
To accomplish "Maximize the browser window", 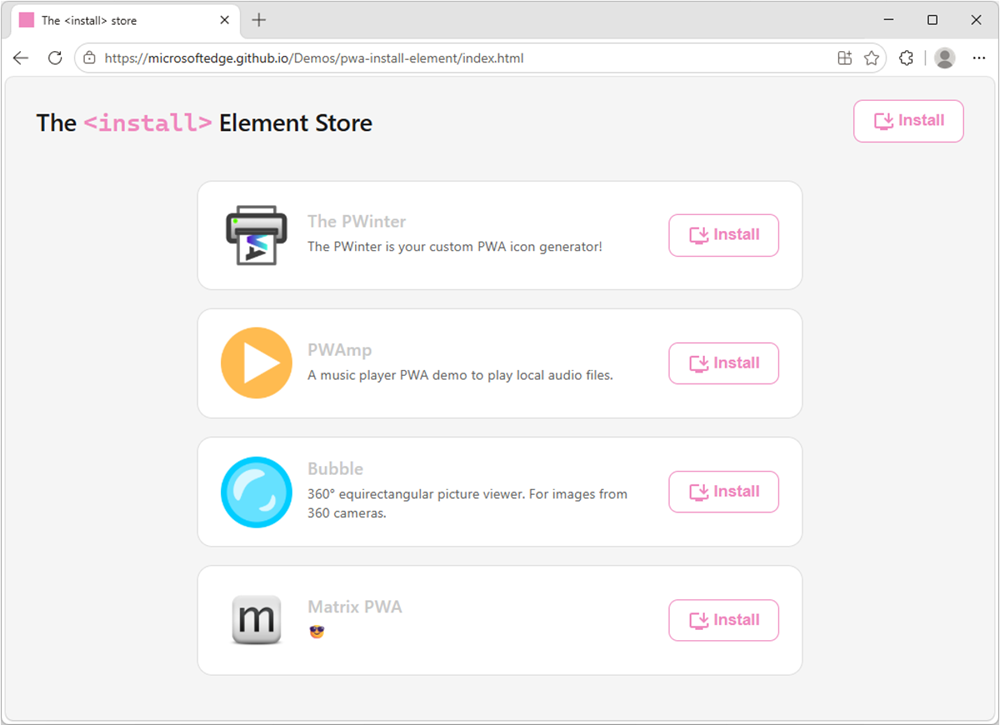I will pyautogui.click(x=932, y=20).
